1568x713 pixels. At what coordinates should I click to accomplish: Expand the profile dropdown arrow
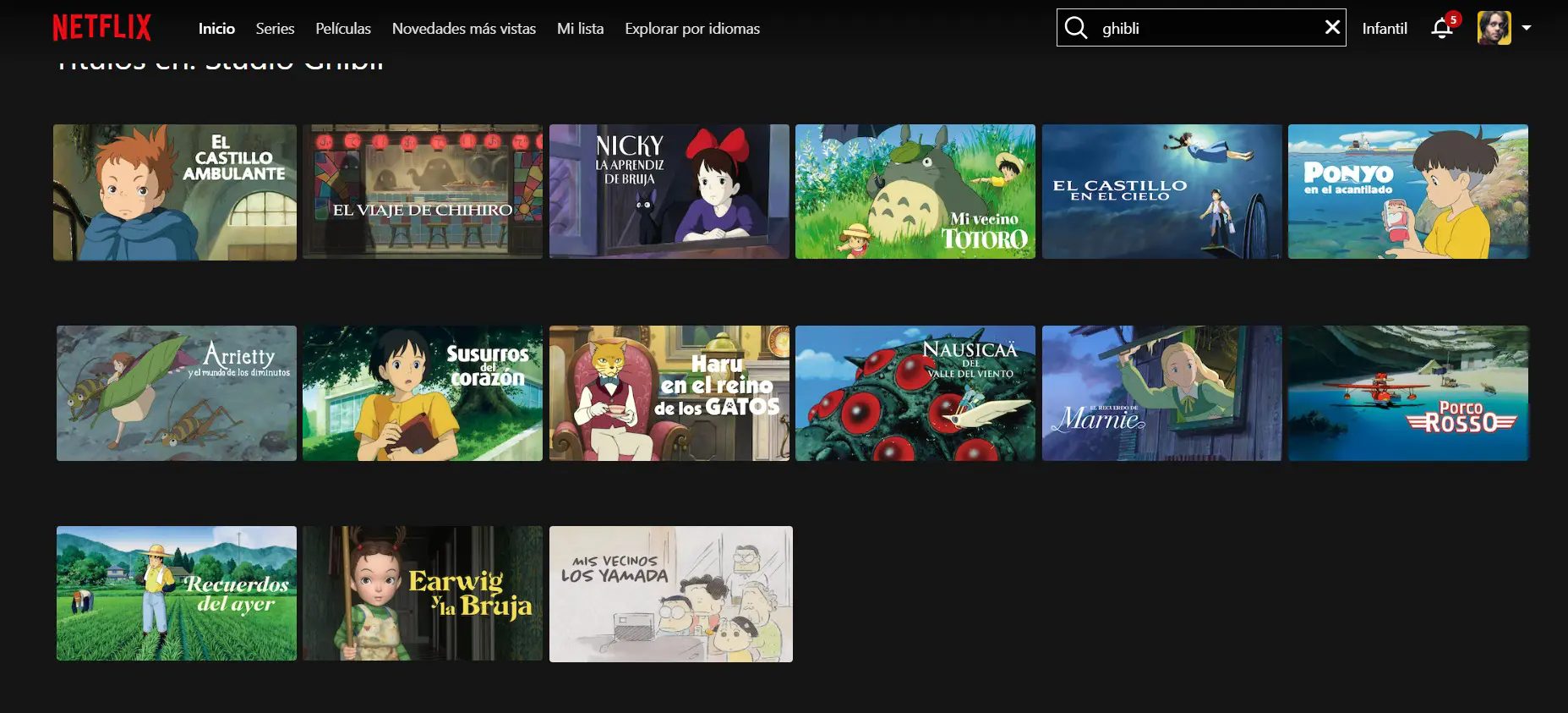click(1527, 28)
